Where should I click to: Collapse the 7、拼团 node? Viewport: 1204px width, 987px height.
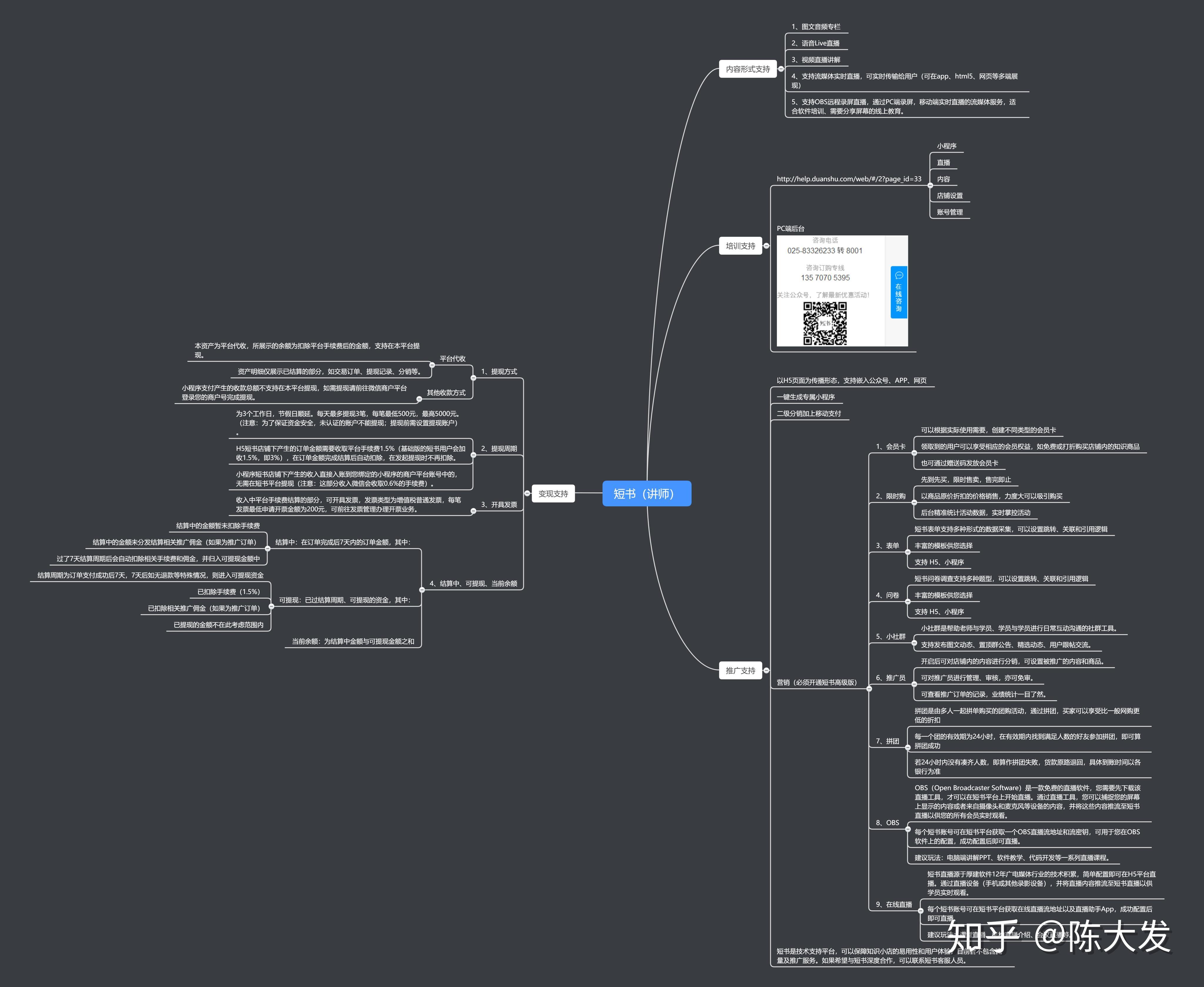[x=907, y=748]
